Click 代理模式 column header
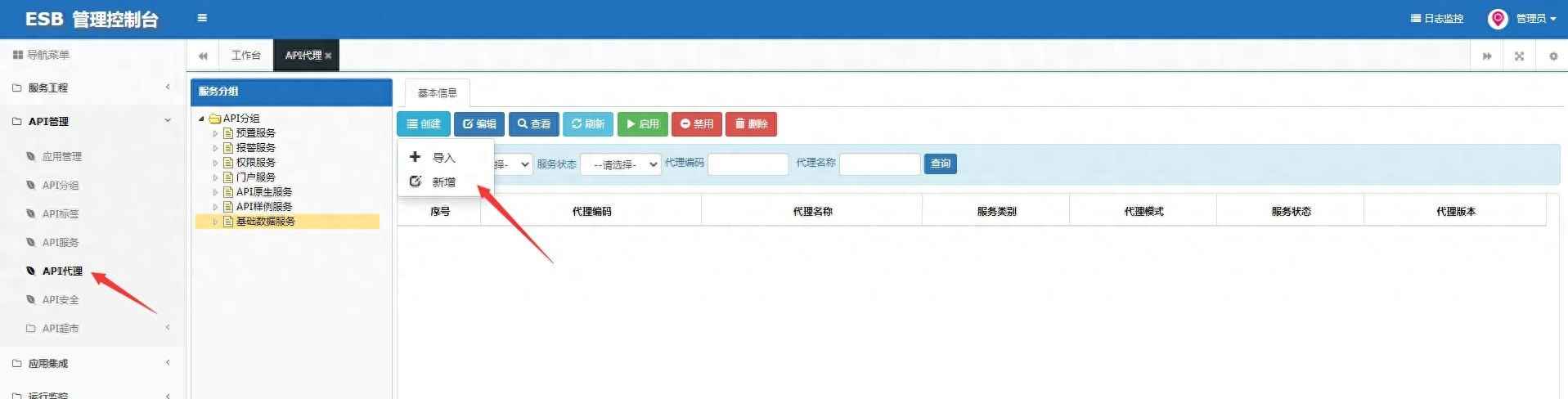 [x=1143, y=211]
